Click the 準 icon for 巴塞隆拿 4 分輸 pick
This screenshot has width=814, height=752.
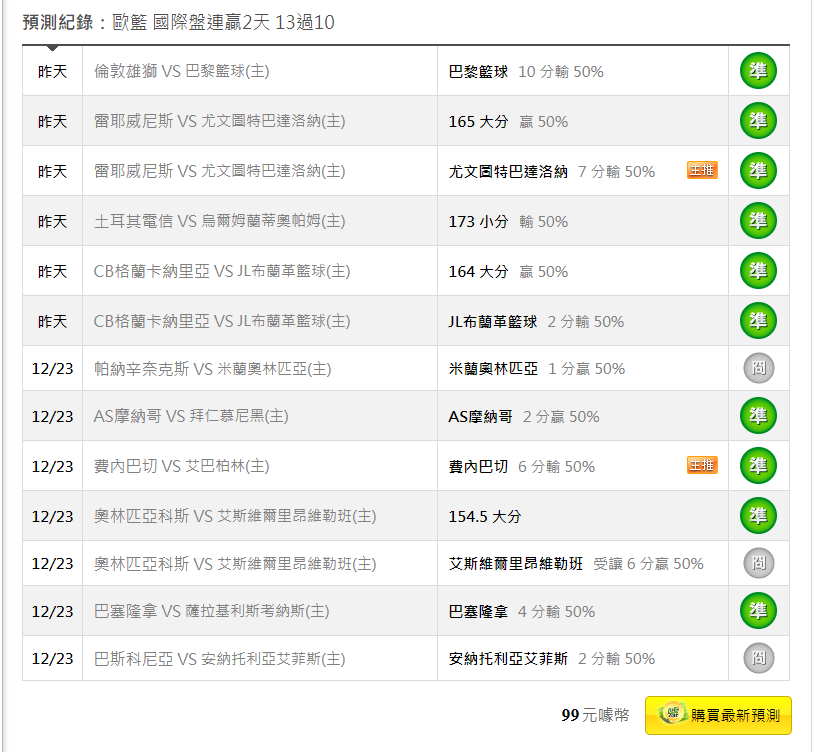coord(758,611)
